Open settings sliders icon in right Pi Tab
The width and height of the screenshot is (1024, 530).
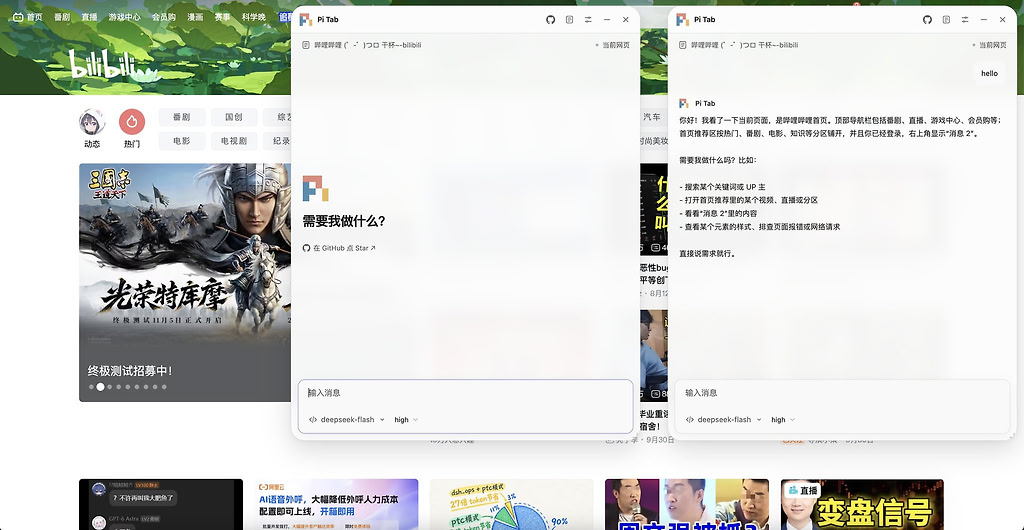click(x=965, y=20)
